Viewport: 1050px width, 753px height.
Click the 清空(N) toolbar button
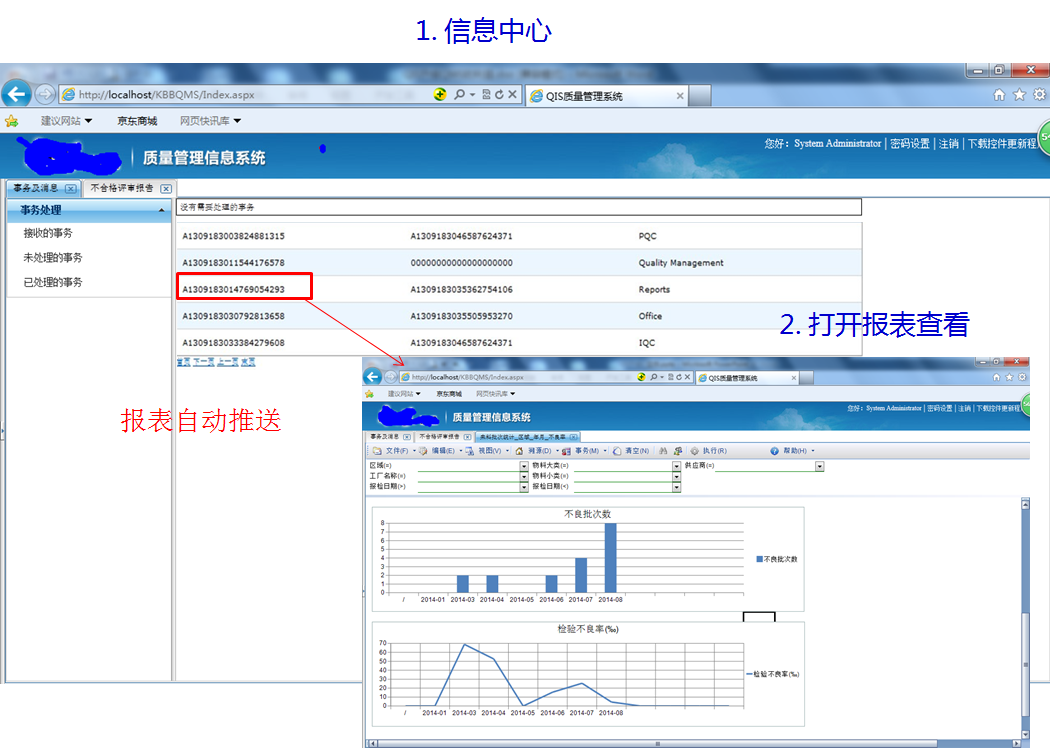pyautogui.click(x=632, y=451)
